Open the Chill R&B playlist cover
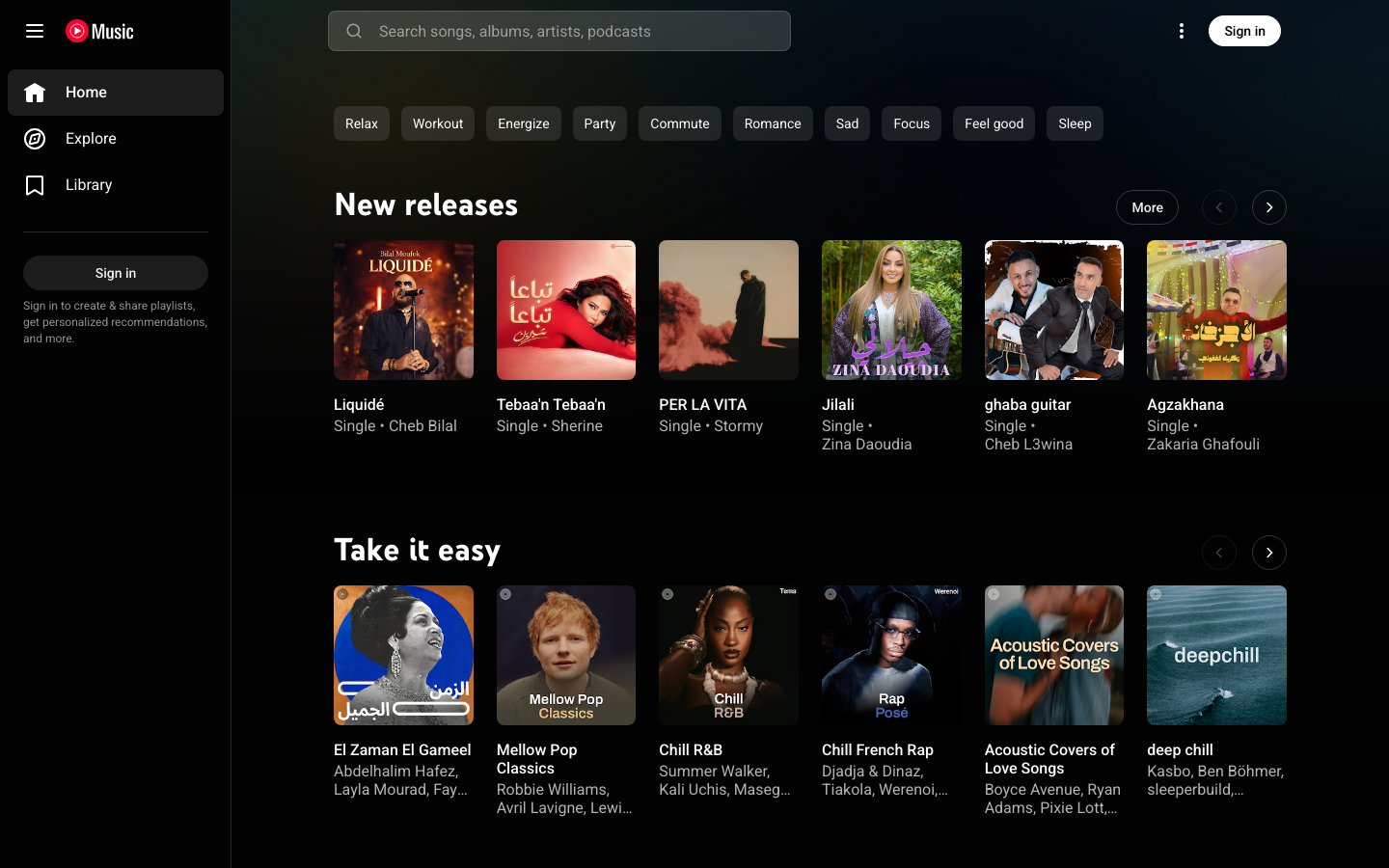 [x=728, y=655]
